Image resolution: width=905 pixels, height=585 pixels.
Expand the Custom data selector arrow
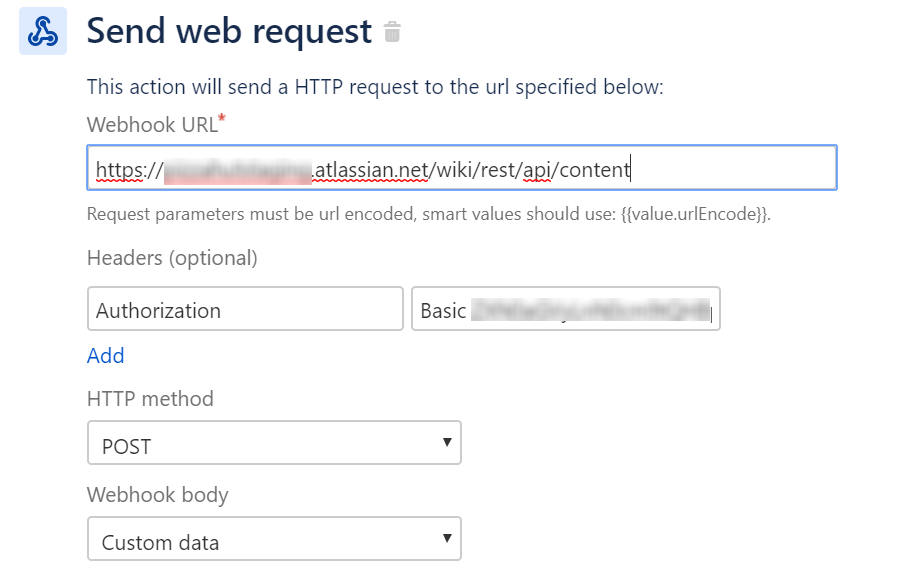[x=449, y=538]
